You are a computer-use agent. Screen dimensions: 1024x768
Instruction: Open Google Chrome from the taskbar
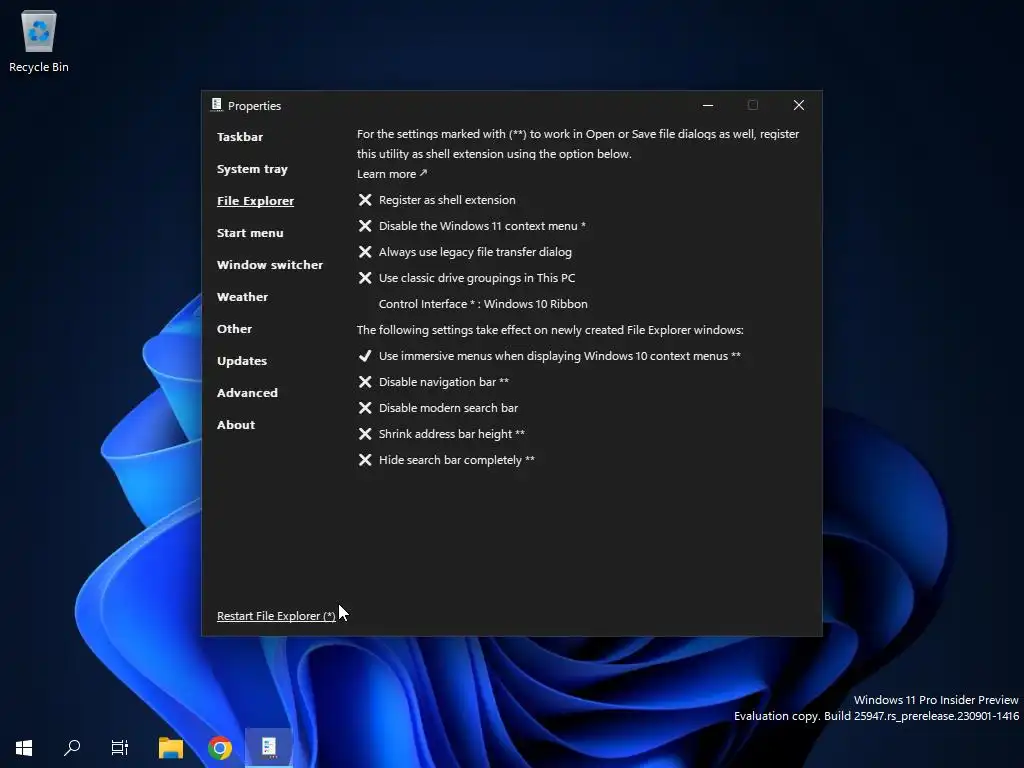point(219,747)
